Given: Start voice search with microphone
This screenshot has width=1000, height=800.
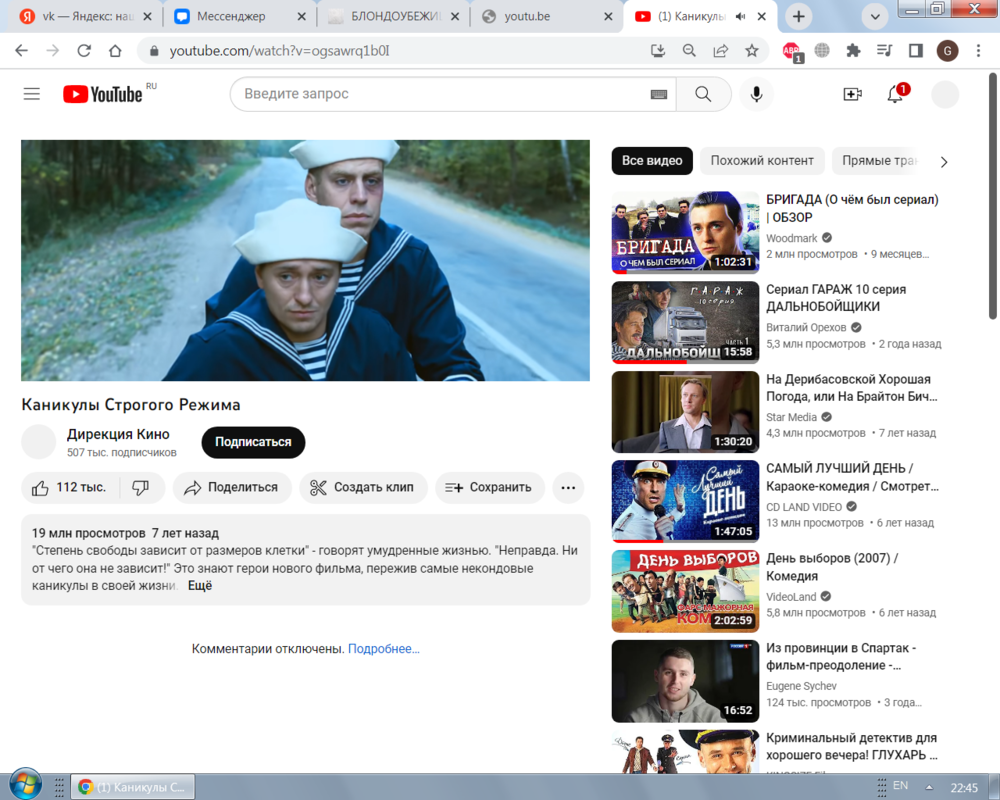Looking at the screenshot, I should [x=756, y=94].
